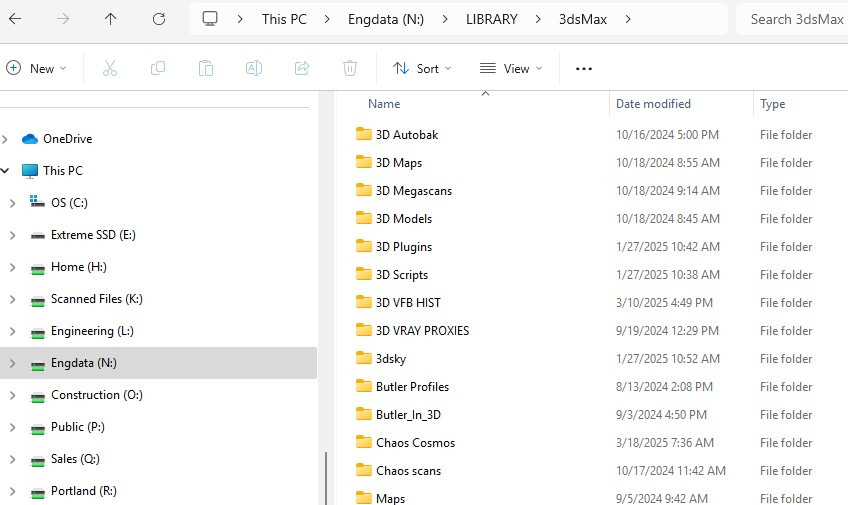848x505 pixels.
Task: Click date 8/13/2024 2:08 PM
Action: [x=664, y=387]
